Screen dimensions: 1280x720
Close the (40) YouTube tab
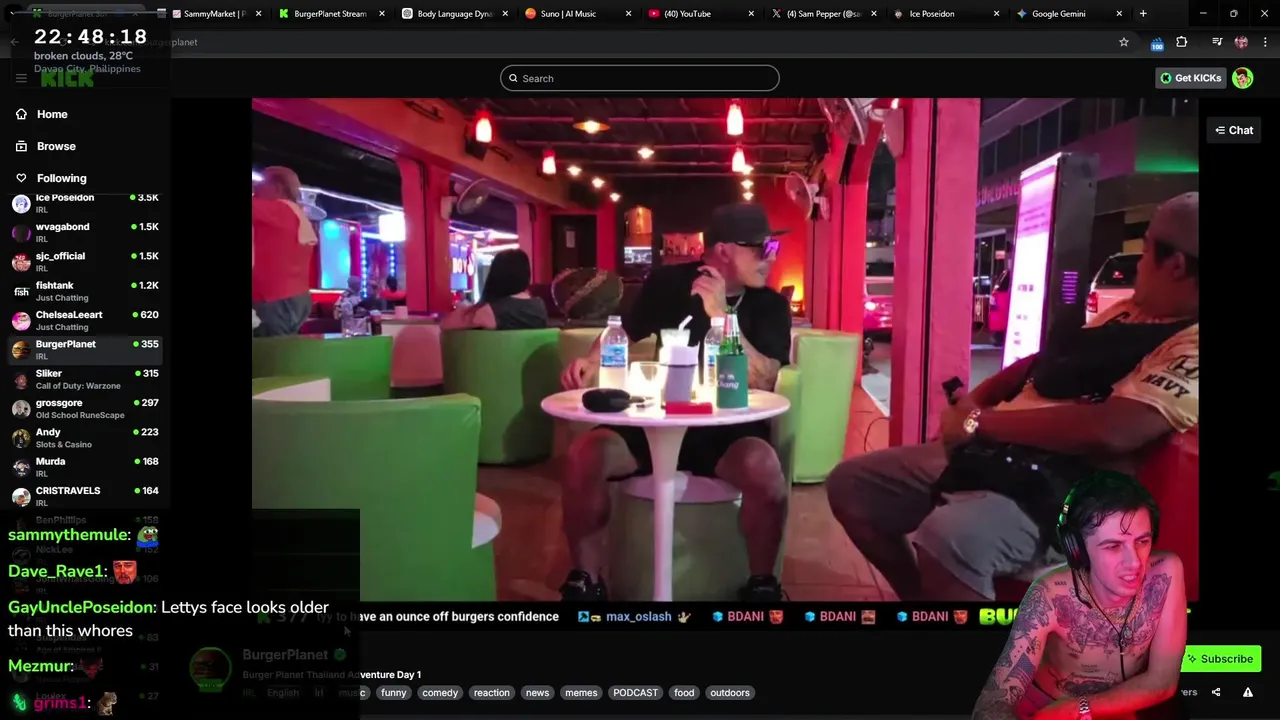pyautogui.click(x=751, y=14)
